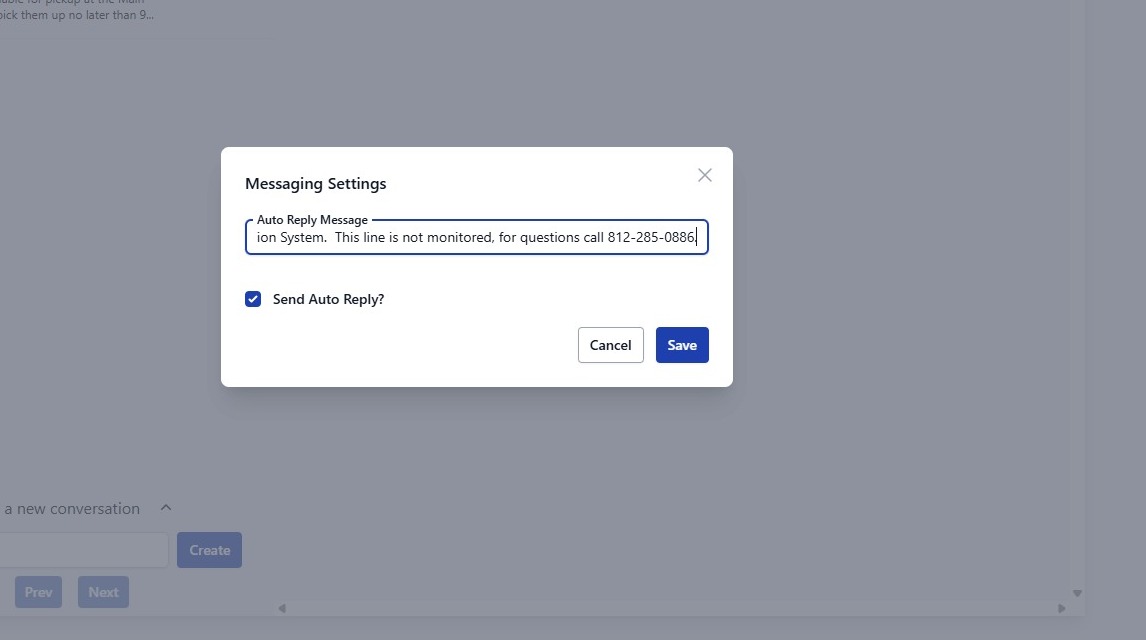Screen dimensions: 1146x640
Task: Close the Messaging Settings dialog with X
Action: point(705,175)
